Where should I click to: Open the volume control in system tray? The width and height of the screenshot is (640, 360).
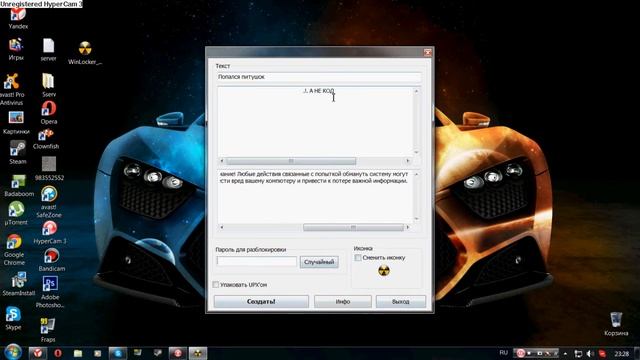pos(590,353)
